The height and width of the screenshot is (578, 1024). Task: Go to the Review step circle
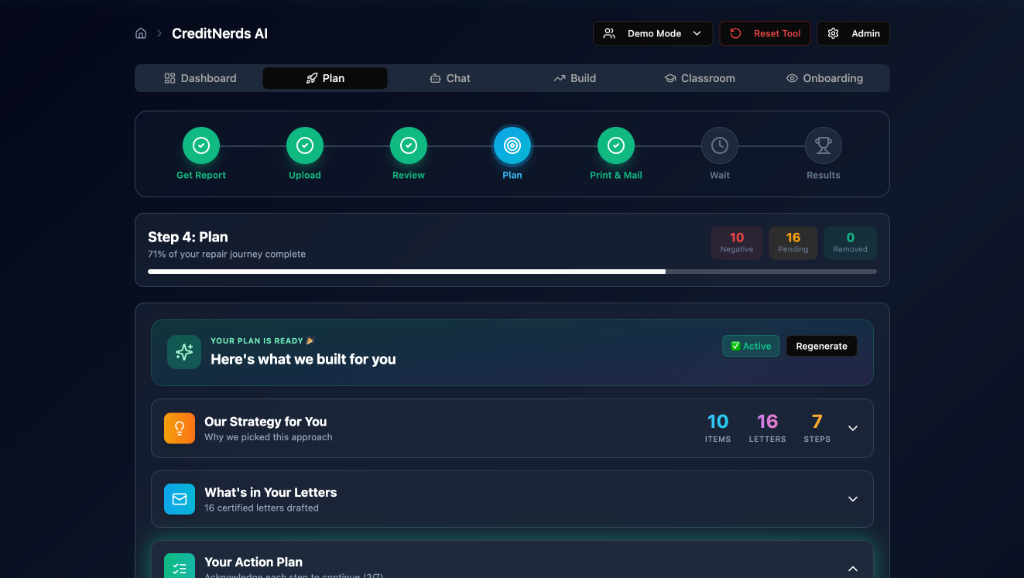click(409, 146)
